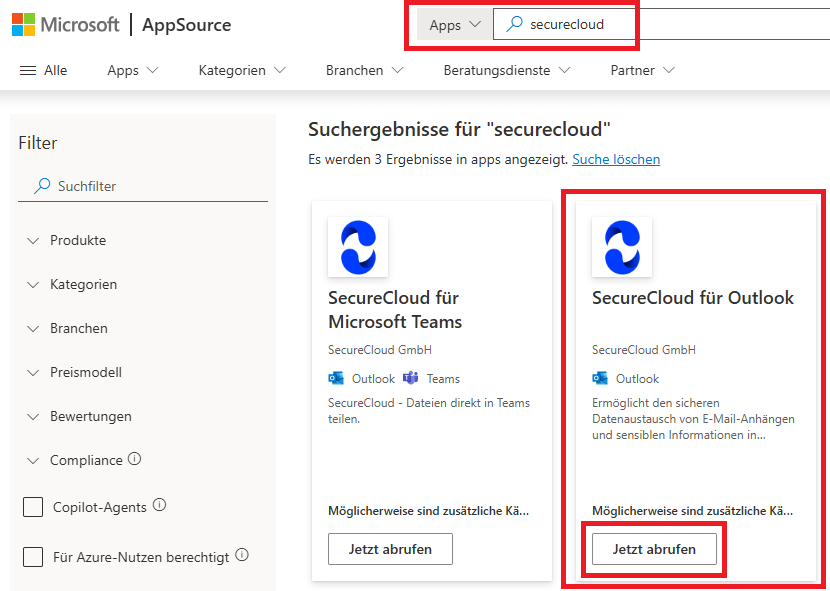830x591 pixels.
Task: Click the SecureCloud für Outlook logo
Action: pos(622,247)
